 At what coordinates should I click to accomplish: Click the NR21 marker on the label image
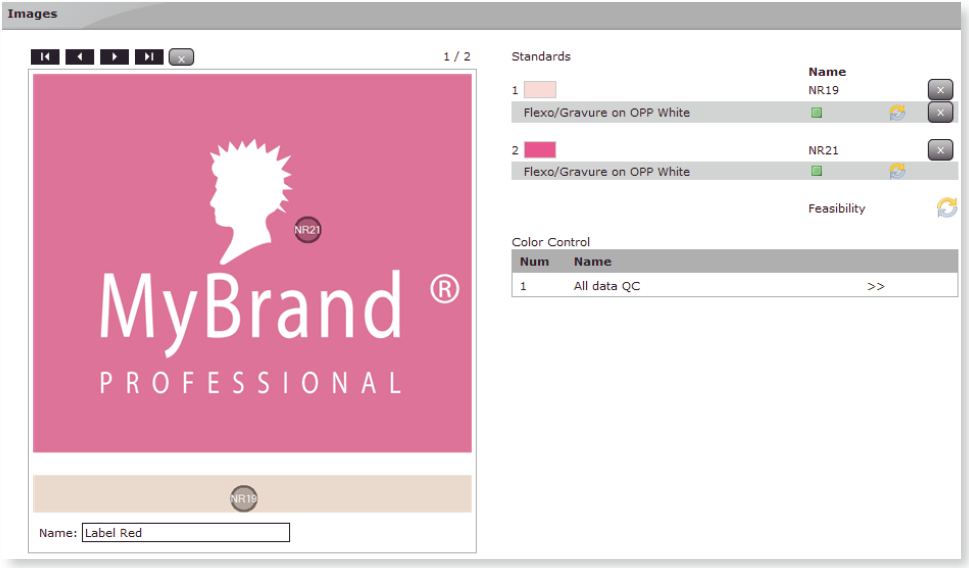click(x=307, y=230)
